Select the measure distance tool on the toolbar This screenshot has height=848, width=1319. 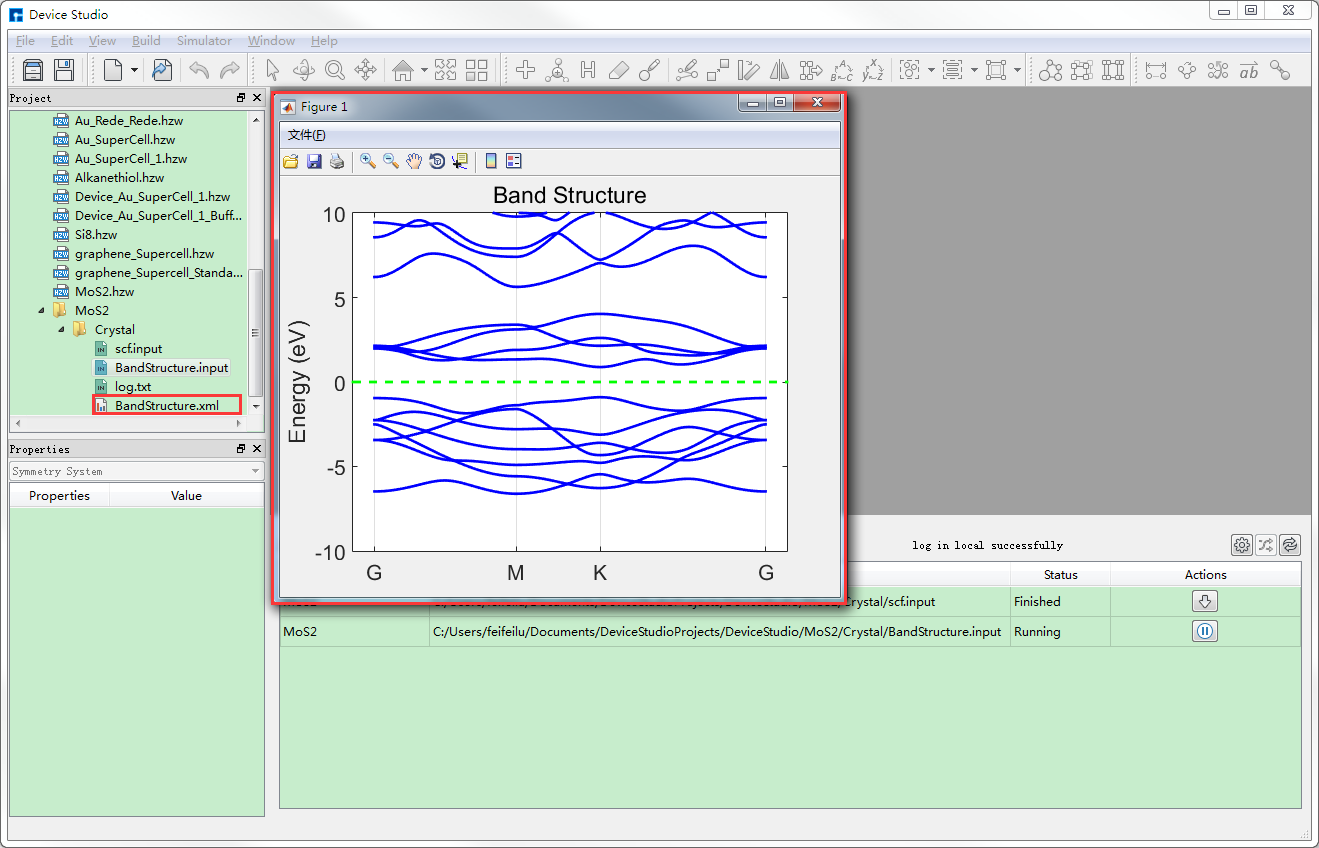click(x=1155, y=70)
